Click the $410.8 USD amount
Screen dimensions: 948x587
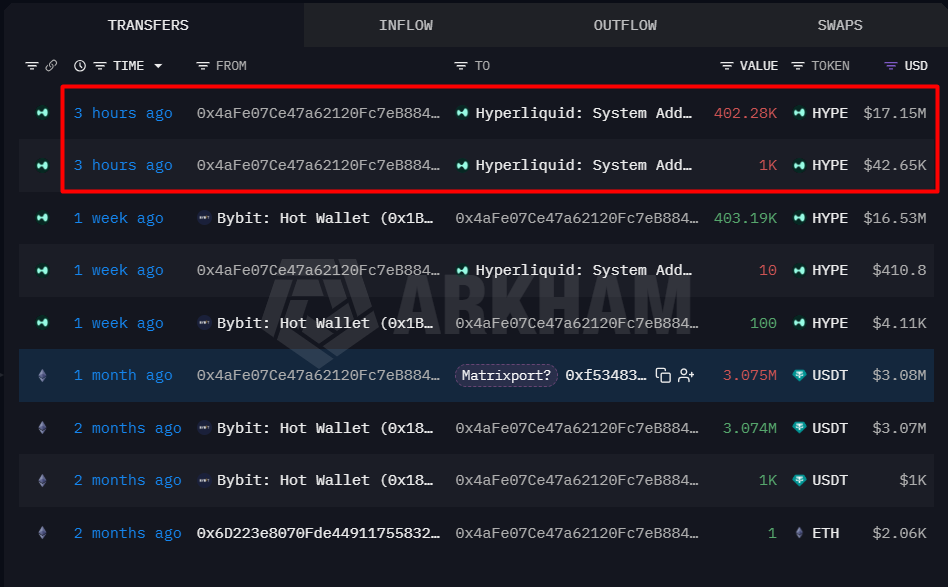[x=899, y=270]
